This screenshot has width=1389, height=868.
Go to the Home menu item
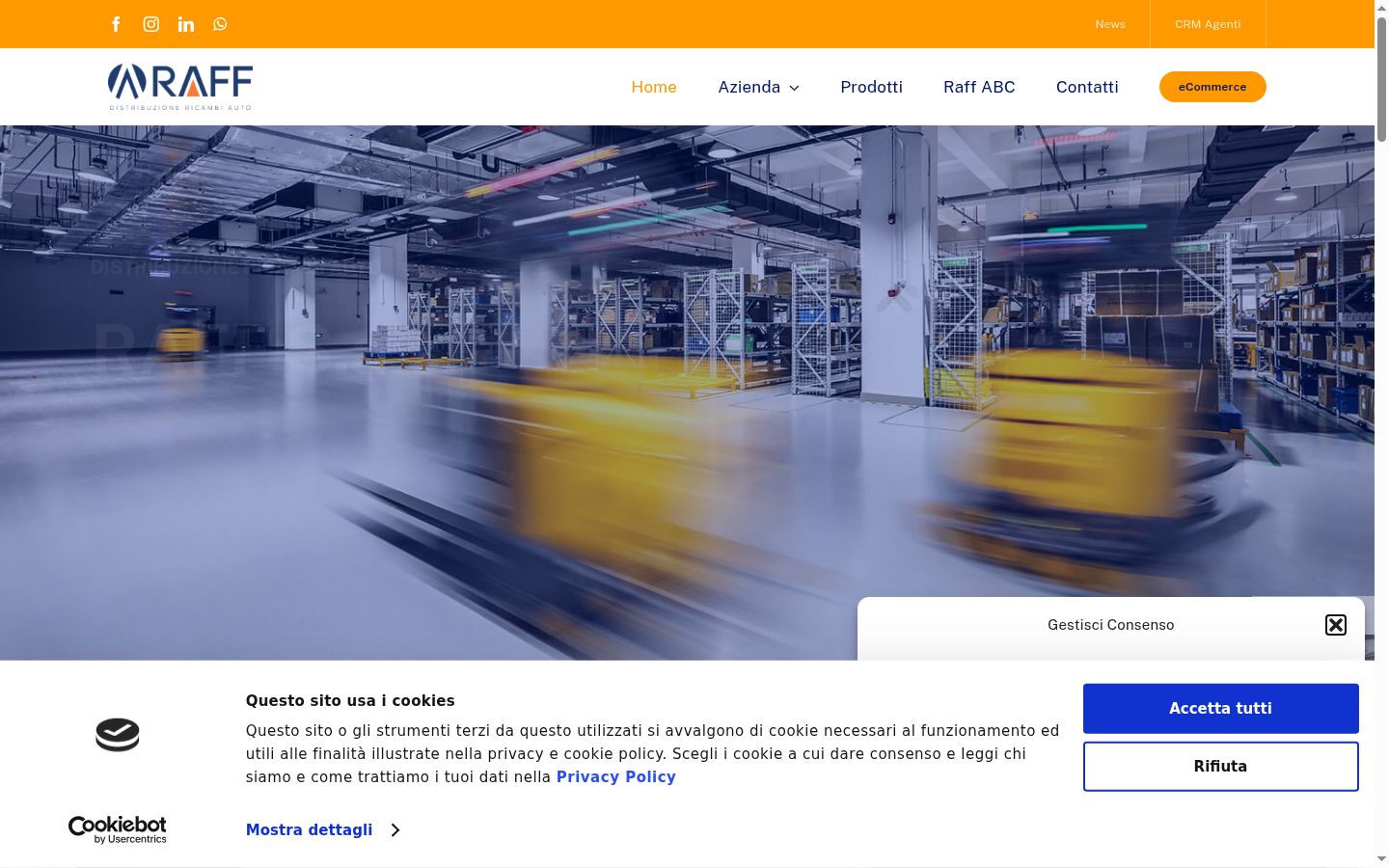[x=654, y=87]
